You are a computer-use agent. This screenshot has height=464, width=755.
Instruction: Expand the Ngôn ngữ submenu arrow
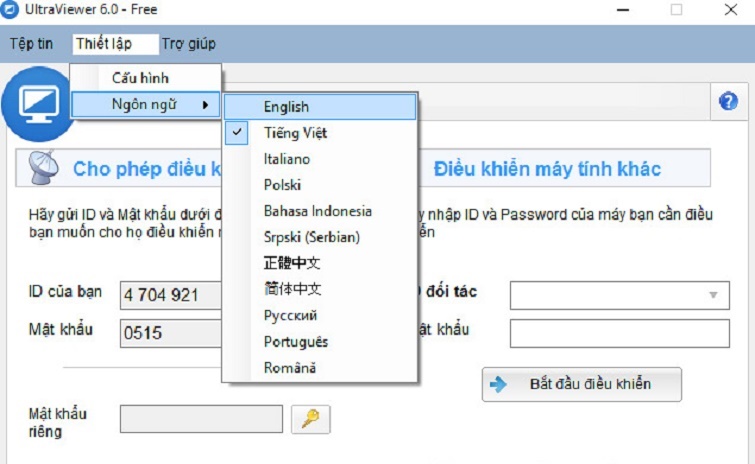click(205, 104)
